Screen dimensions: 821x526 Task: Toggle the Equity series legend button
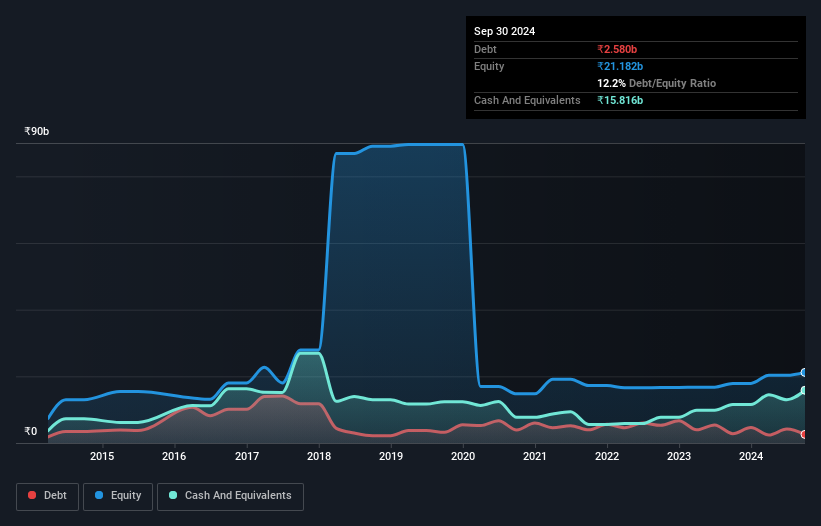tap(118, 496)
